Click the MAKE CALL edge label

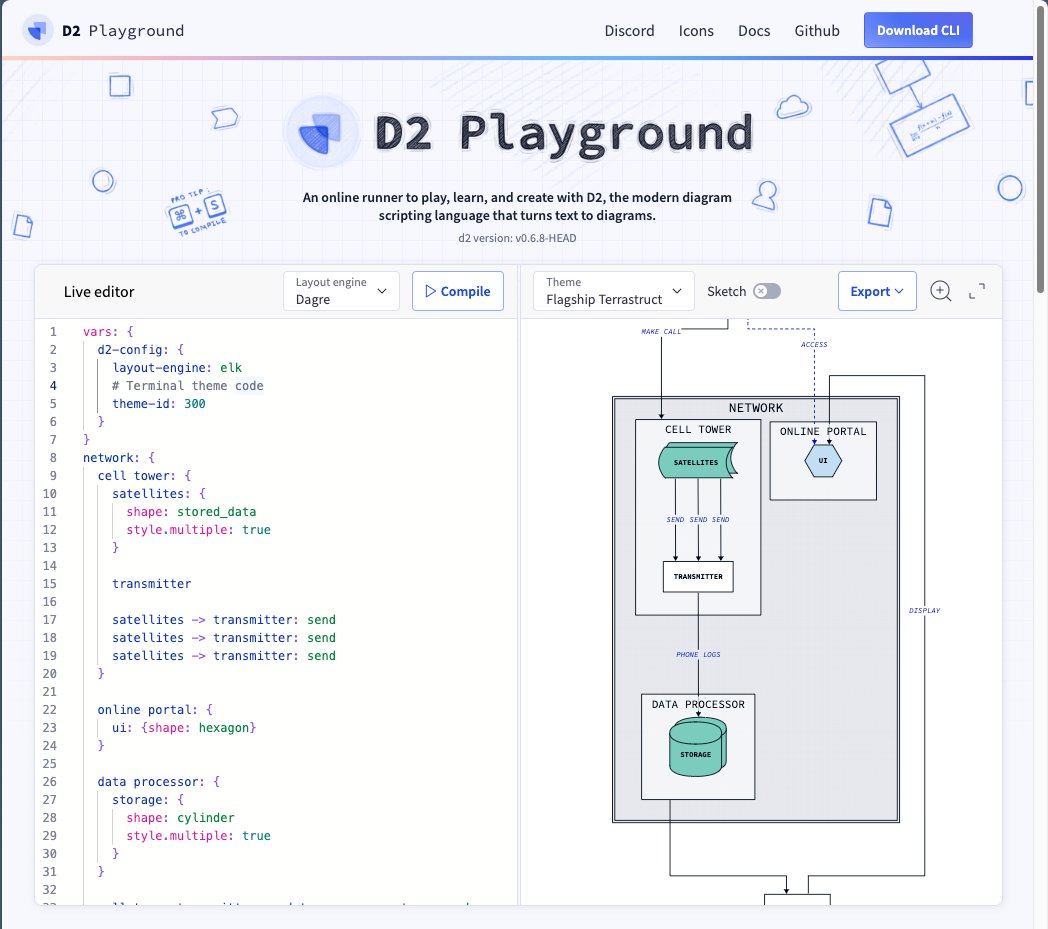point(661,331)
